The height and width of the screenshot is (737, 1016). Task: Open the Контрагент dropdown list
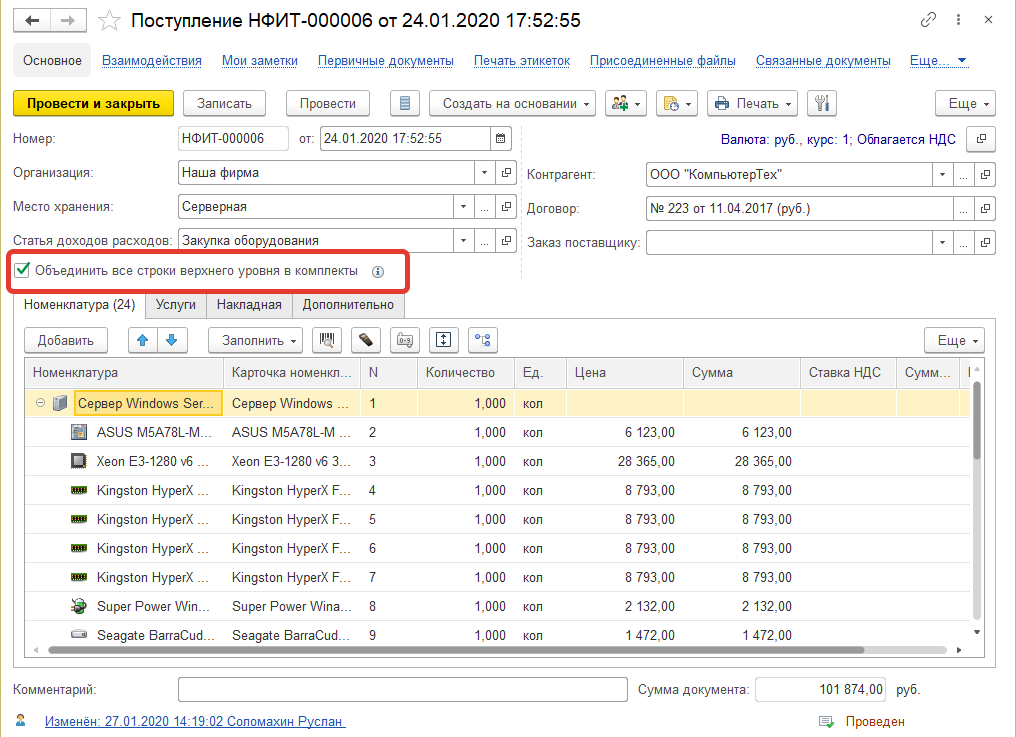click(x=942, y=175)
